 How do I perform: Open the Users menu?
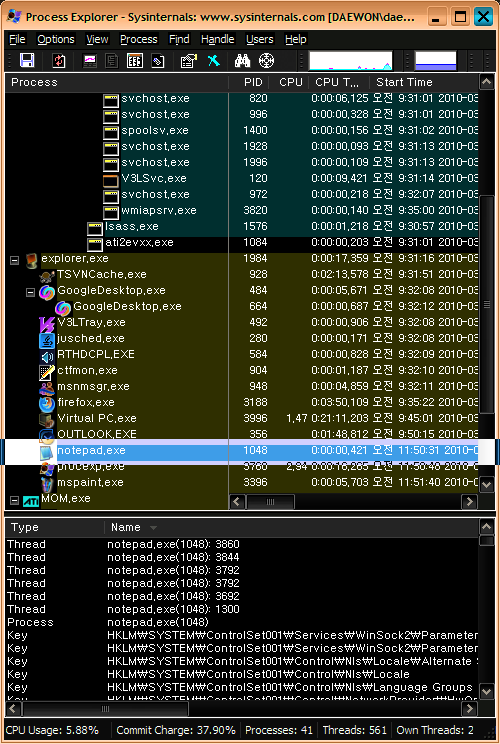[259, 39]
